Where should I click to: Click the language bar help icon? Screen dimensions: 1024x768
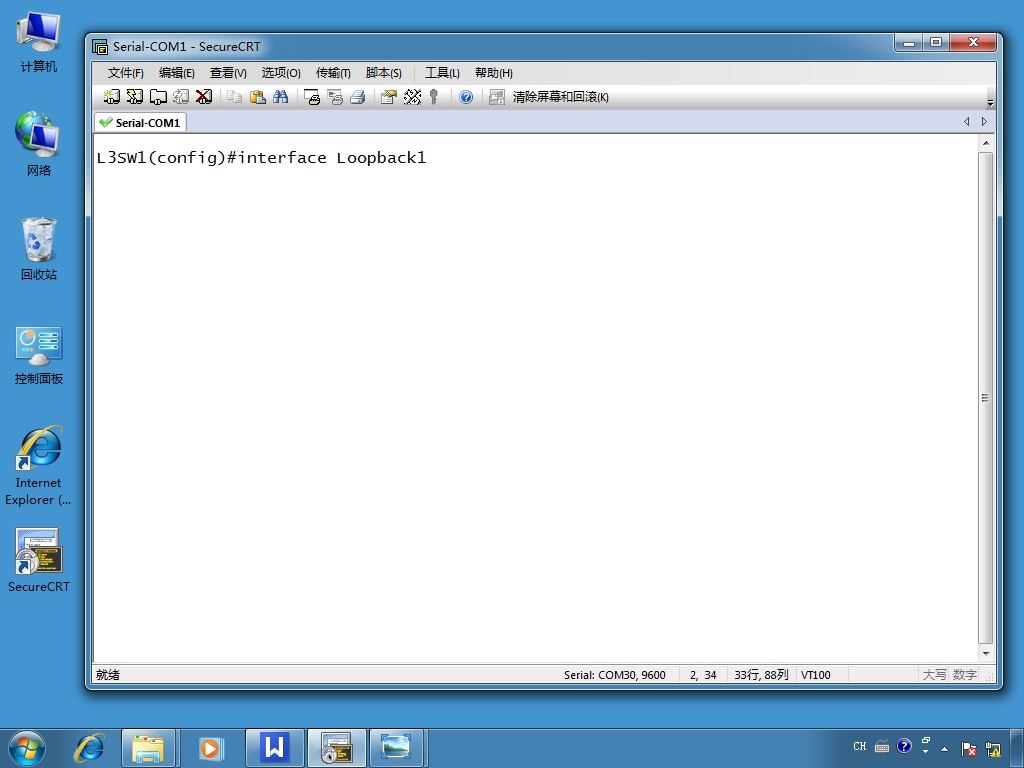[x=904, y=746]
